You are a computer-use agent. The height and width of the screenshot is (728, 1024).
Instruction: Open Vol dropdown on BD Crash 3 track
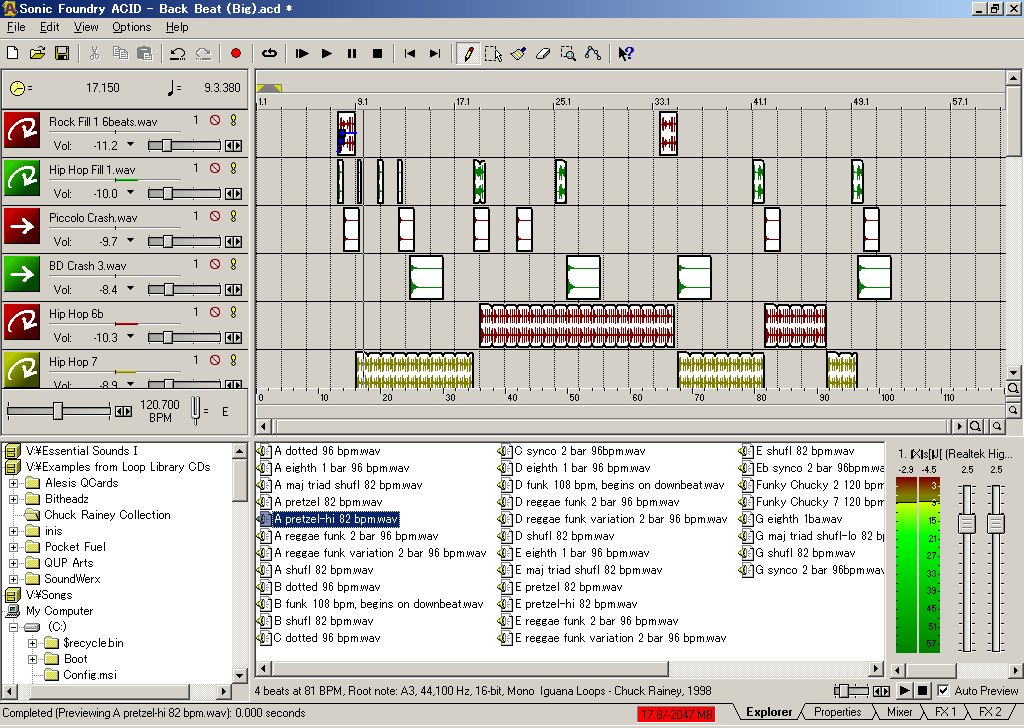coord(131,289)
